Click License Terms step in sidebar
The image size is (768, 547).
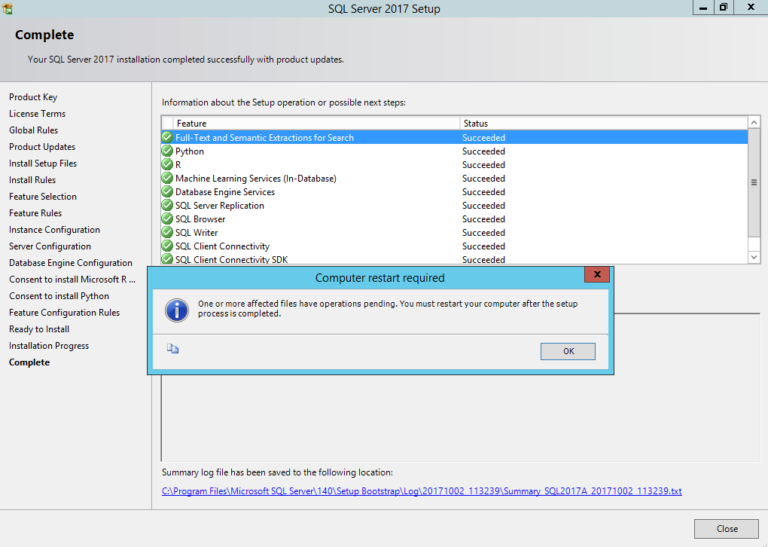pyautogui.click(x=37, y=114)
